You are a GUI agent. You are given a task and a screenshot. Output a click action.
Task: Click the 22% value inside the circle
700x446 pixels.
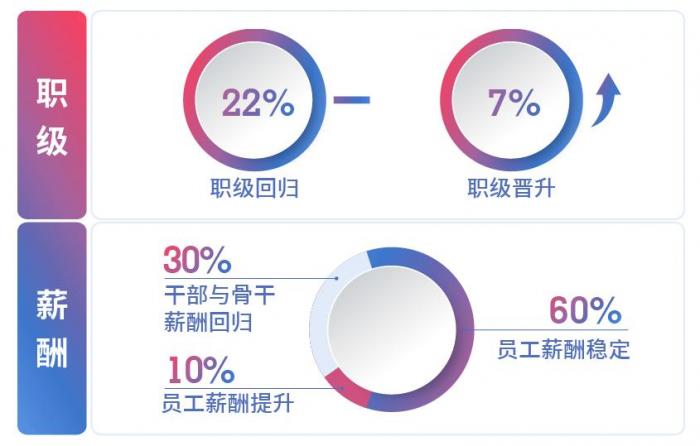tap(257, 103)
